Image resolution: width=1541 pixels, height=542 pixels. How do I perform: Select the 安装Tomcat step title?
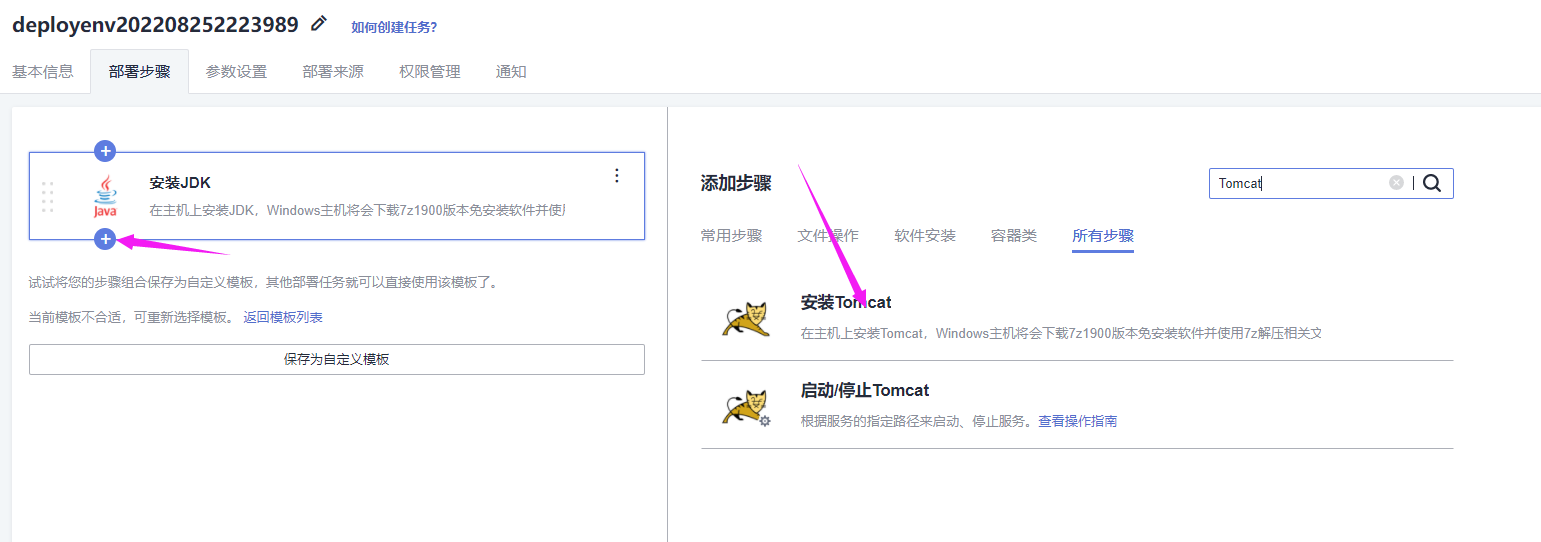[x=846, y=302]
